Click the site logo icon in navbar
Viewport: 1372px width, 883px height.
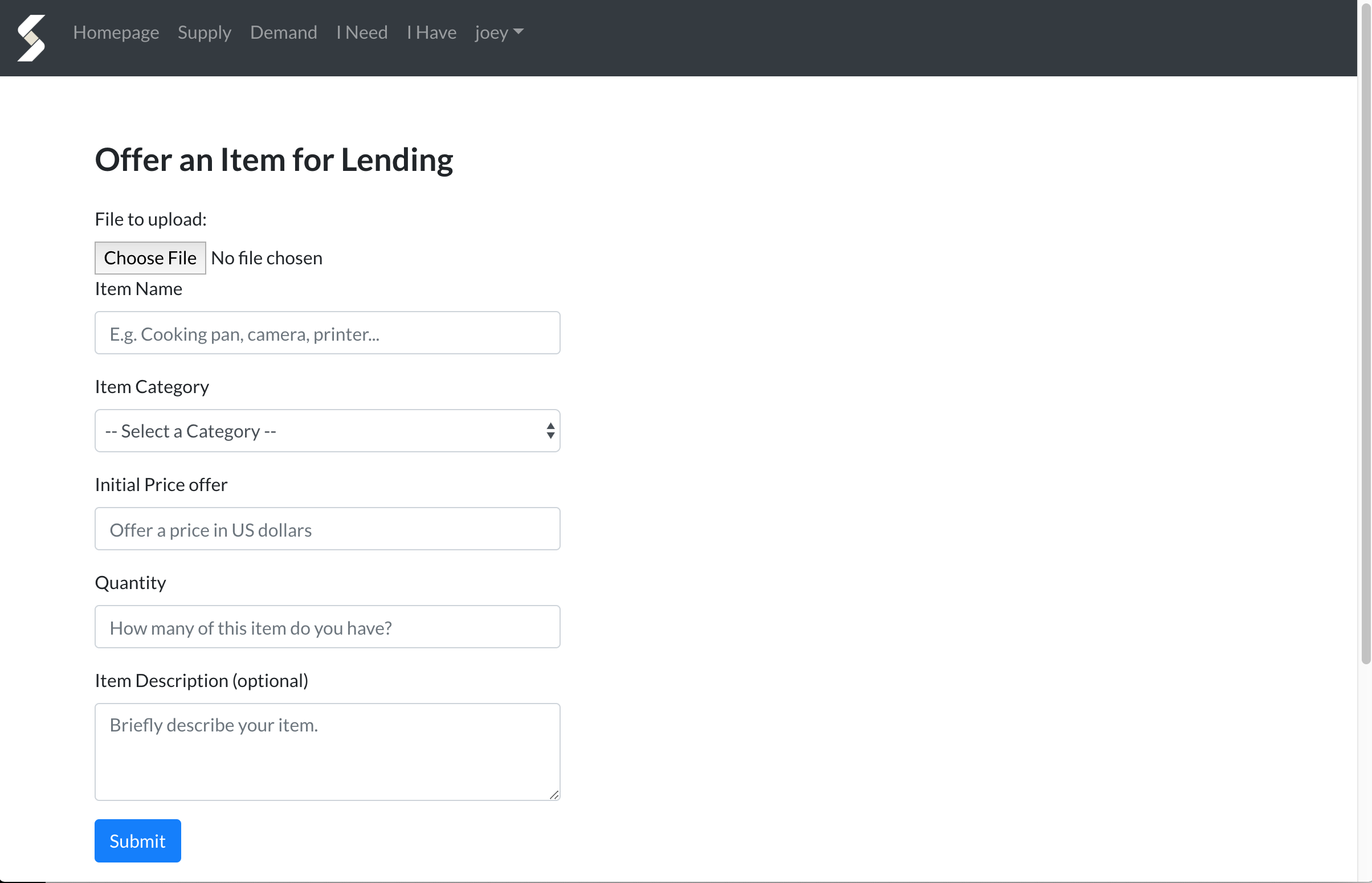(x=31, y=37)
